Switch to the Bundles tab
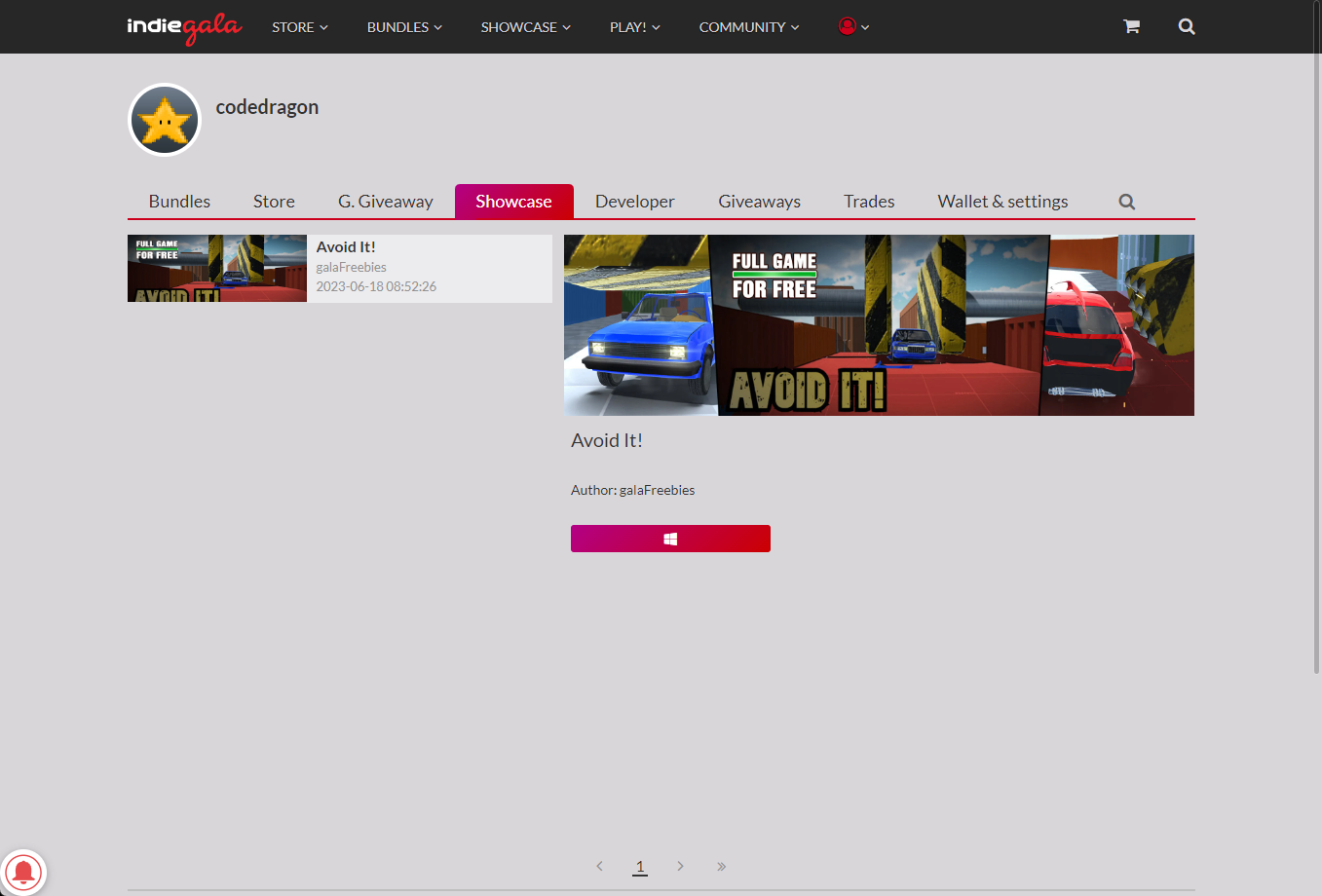The image size is (1322, 896). click(179, 202)
